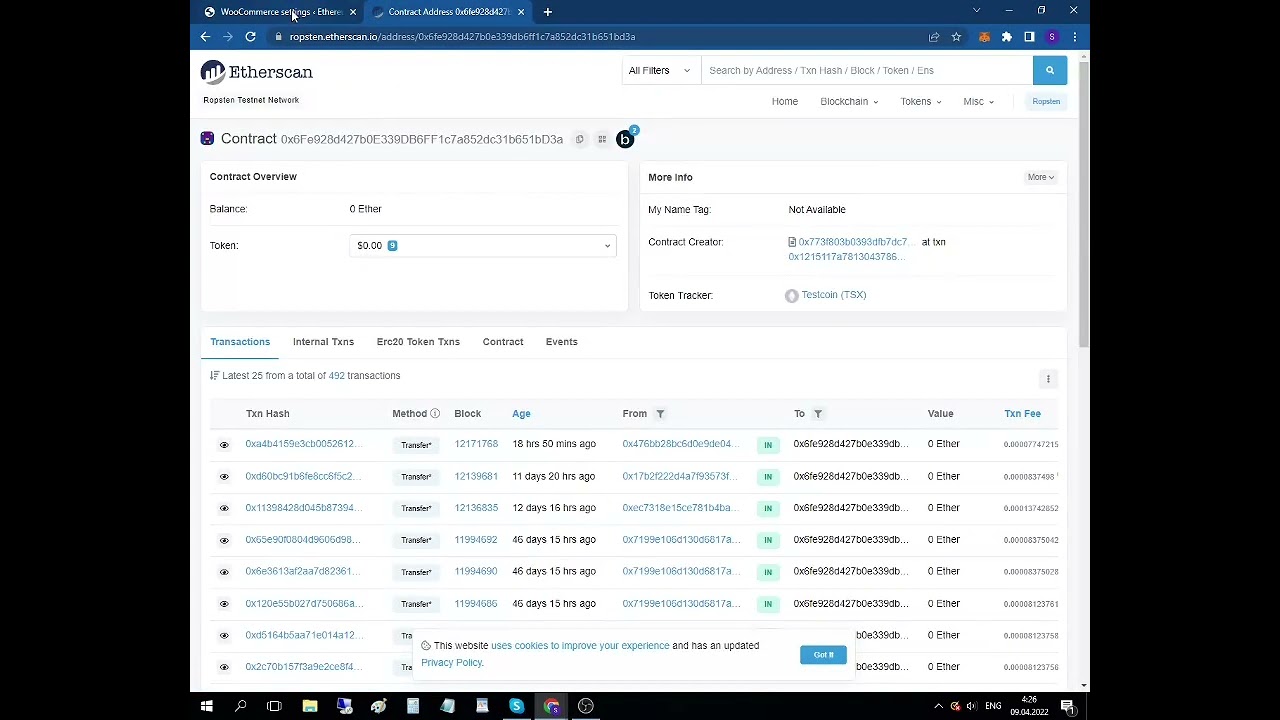Switch to the Internal Txns tab
The image size is (1280, 720).
click(x=323, y=342)
